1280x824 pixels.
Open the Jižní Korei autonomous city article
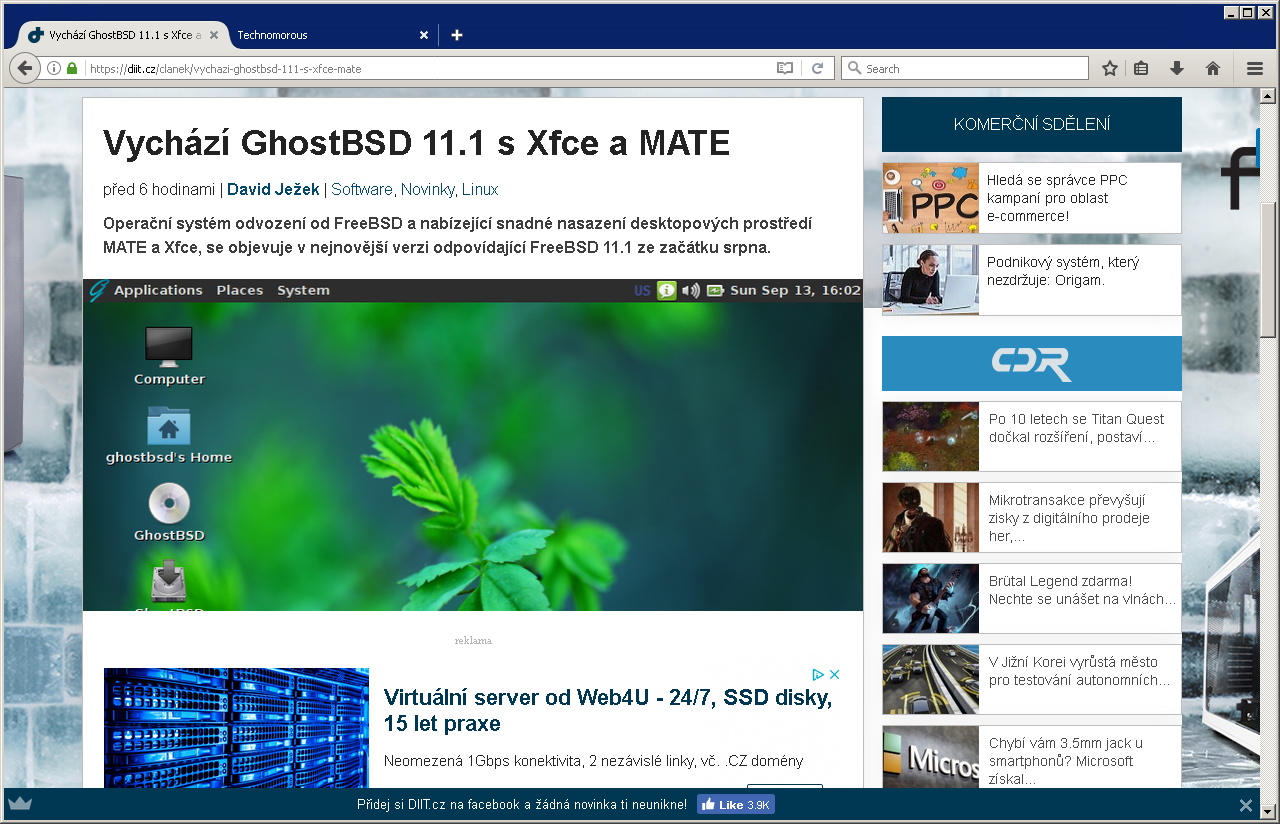coord(1079,671)
